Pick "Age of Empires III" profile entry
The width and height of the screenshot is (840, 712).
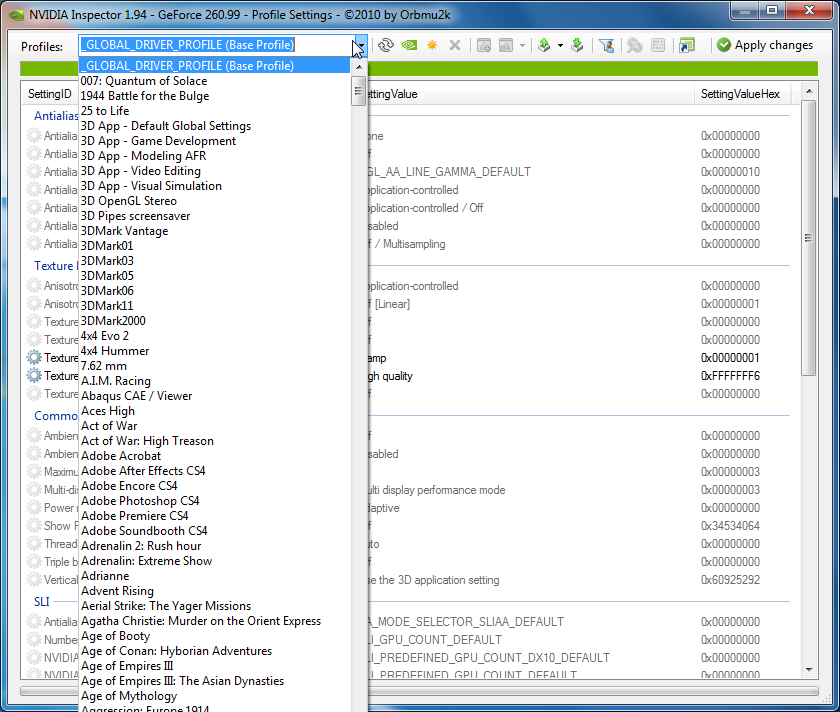point(127,666)
